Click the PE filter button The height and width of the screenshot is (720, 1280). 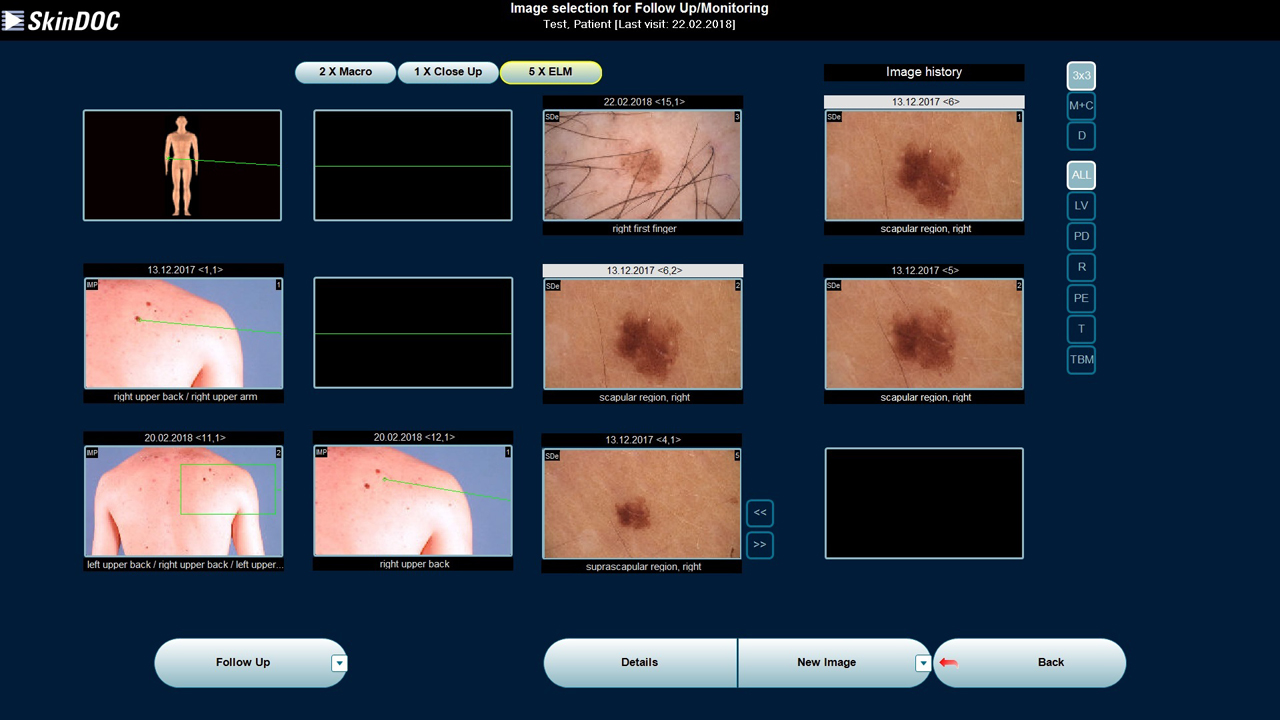coord(1081,298)
